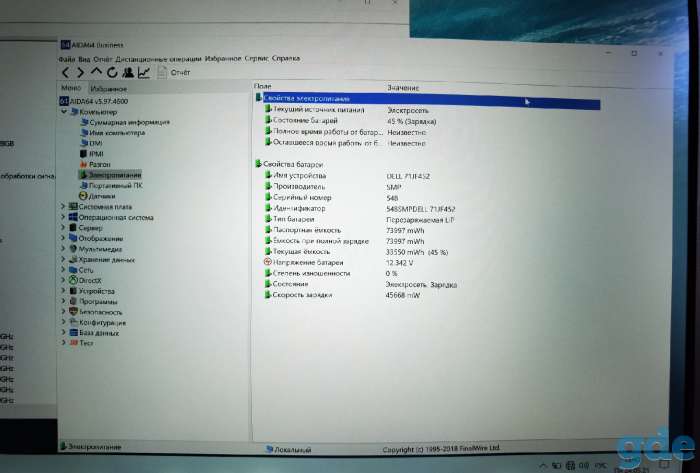This screenshot has width=700, height=473.
Task: Expand the Мультимедиа node
Action: [x=63, y=249]
